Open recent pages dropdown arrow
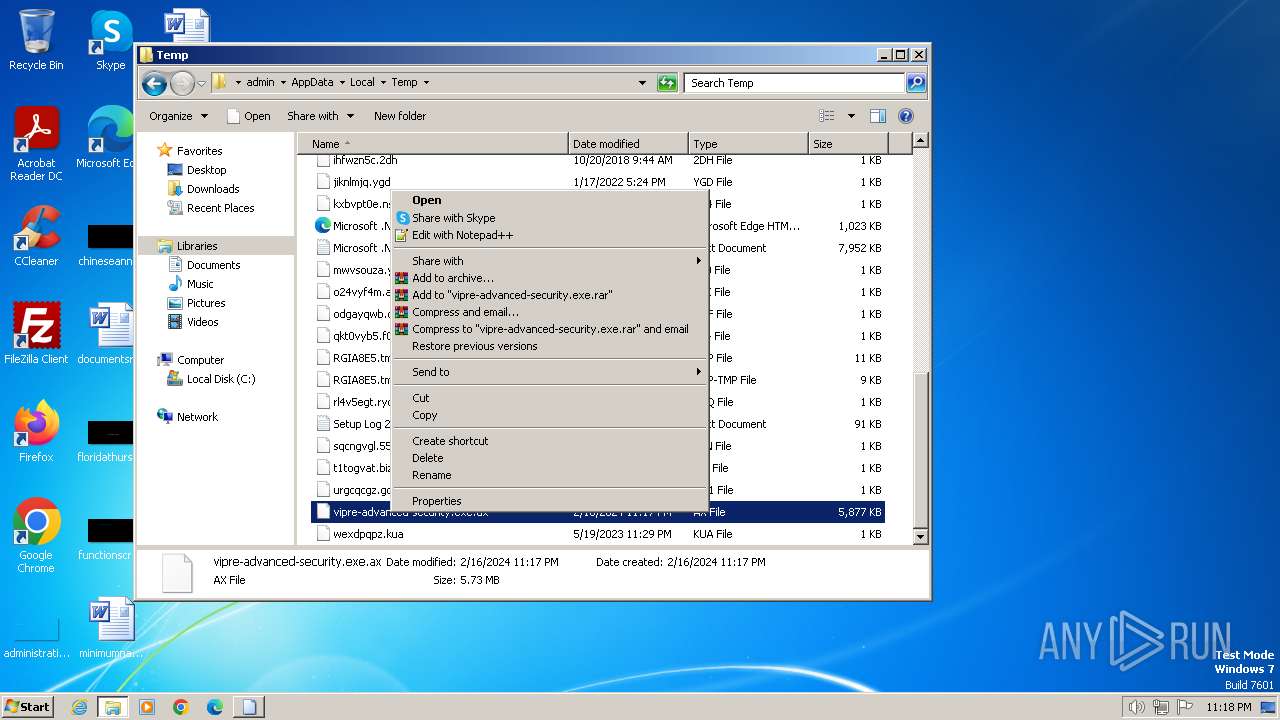1280x720 pixels. (201, 83)
